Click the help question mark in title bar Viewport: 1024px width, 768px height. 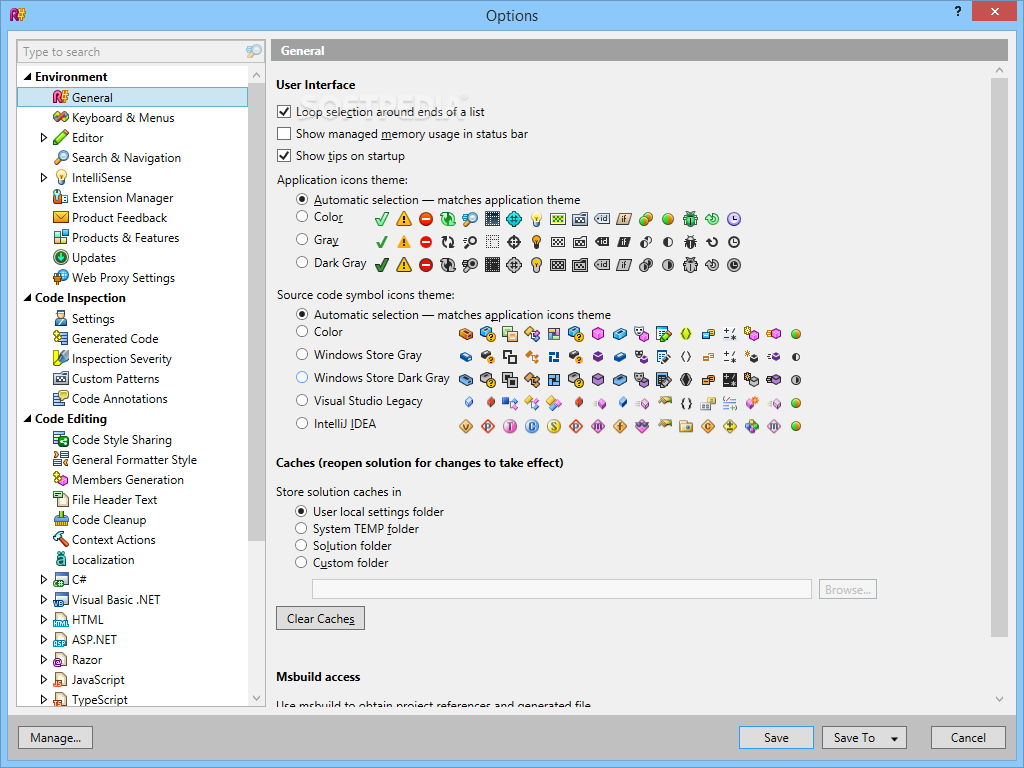[x=957, y=11]
